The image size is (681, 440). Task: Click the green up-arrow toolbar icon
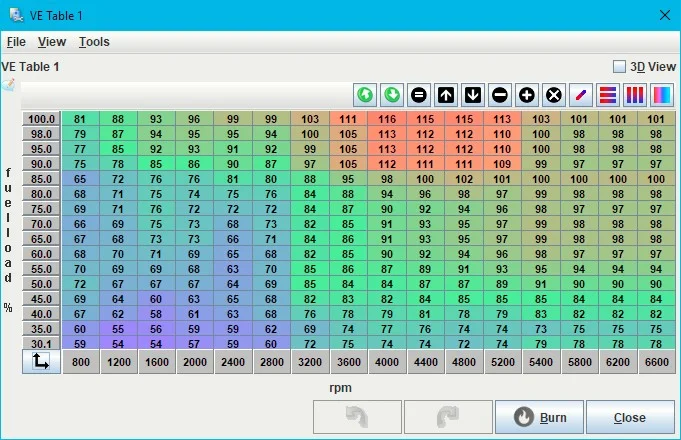click(x=365, y=95)
